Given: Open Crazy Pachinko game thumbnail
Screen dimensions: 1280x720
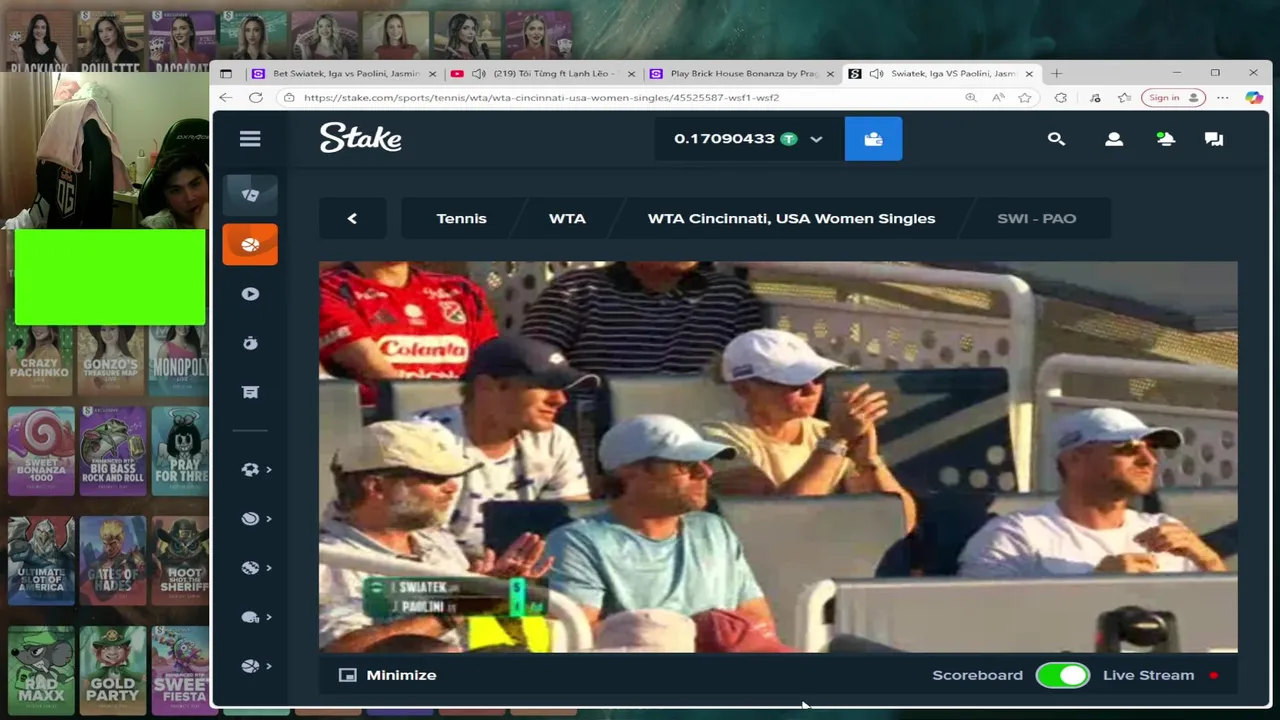Looking at the screenshot, I should tap(41, 362).
